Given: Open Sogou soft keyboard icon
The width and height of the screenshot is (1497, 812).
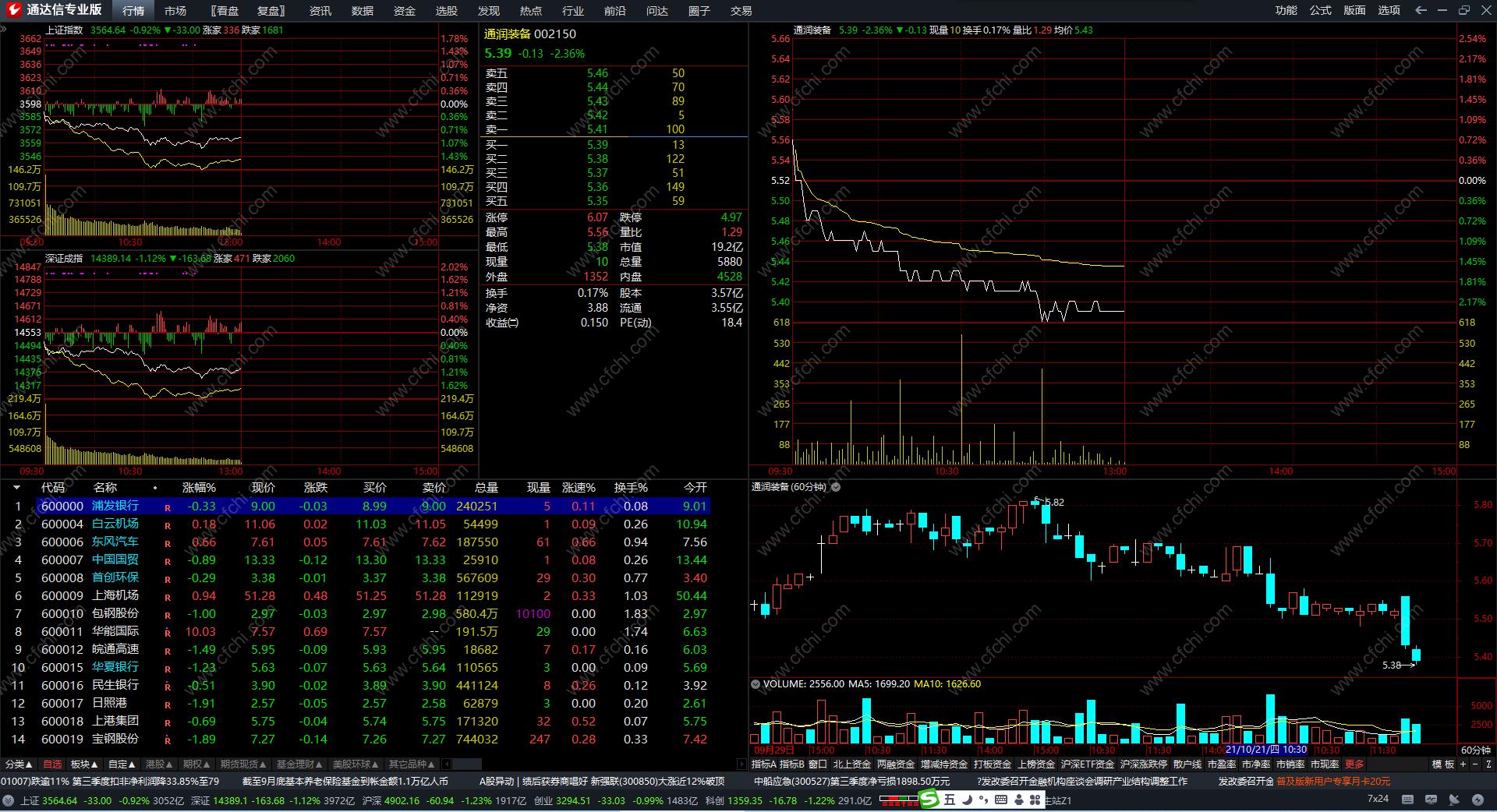Looking at the screenshot, I should pos(1001,800).
